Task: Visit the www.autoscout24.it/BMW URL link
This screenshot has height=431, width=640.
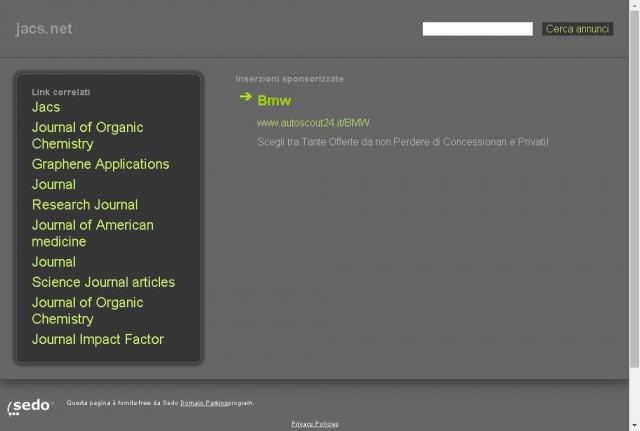Action: coord(313,123)
